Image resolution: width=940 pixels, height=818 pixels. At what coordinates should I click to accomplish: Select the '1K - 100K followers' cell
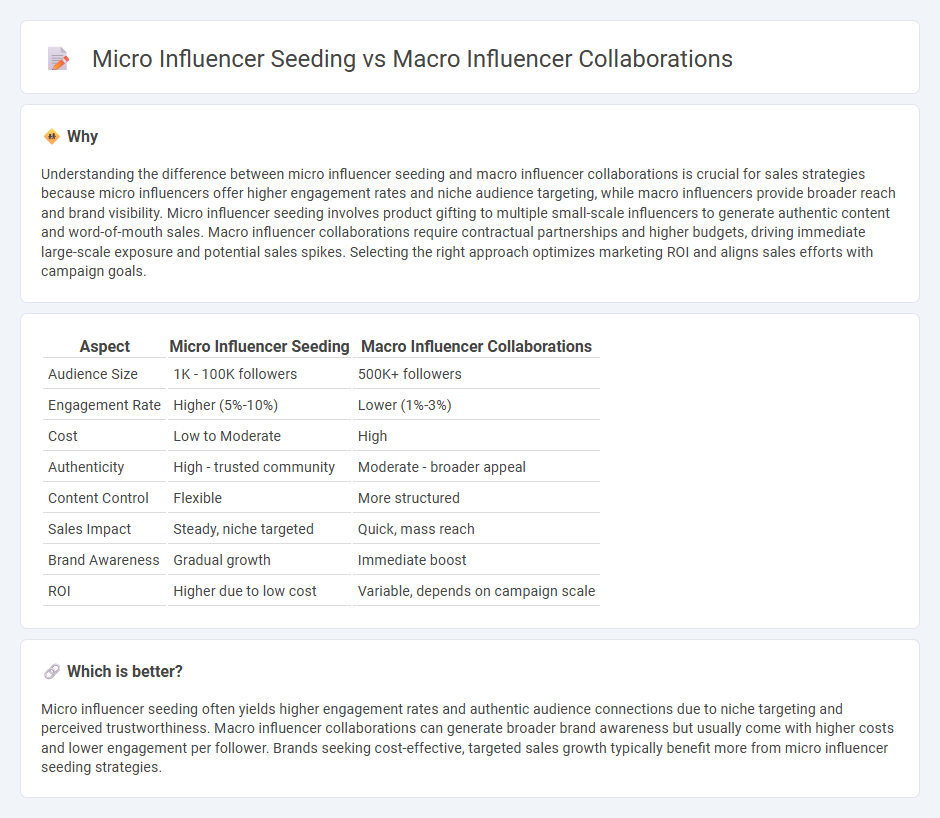click(235, 374)
